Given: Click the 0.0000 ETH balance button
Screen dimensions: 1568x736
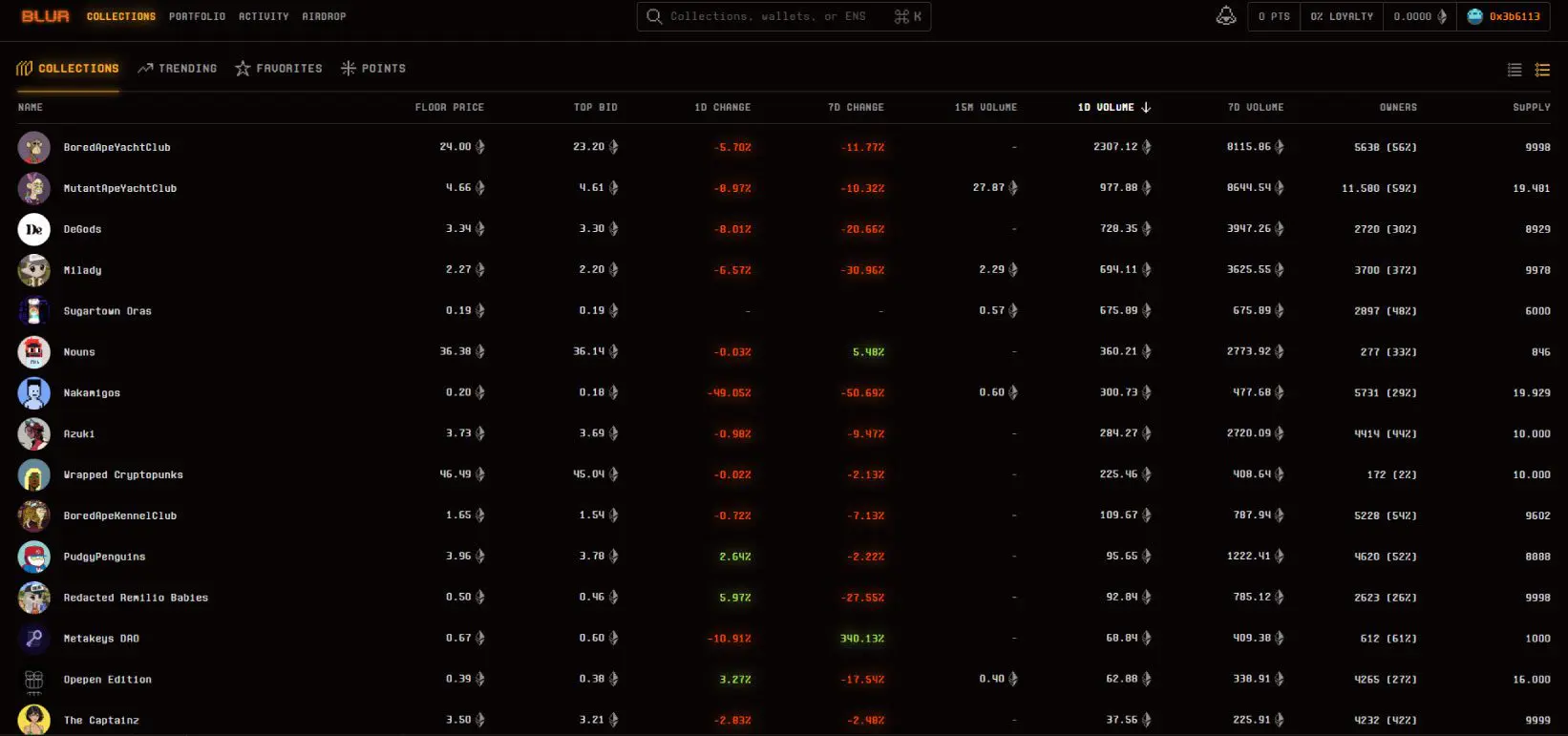Looking at the screenshot, I should click(1420, 16).
